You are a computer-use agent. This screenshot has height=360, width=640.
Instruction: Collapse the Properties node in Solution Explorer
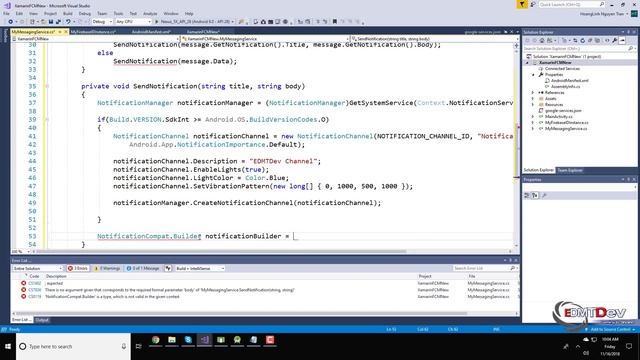click(x=533, y=75)
